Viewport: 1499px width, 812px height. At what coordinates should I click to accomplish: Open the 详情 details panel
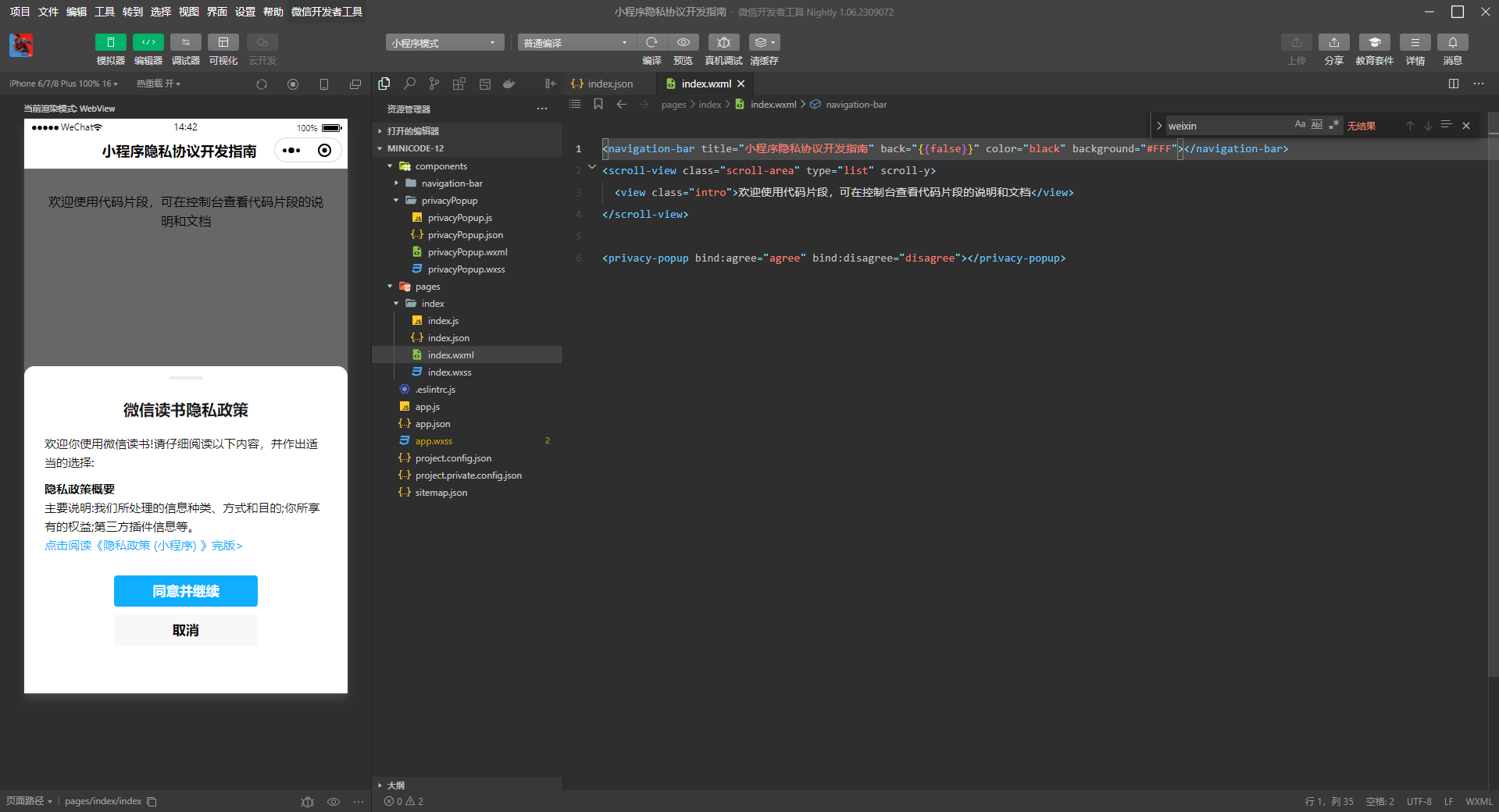1415,42
